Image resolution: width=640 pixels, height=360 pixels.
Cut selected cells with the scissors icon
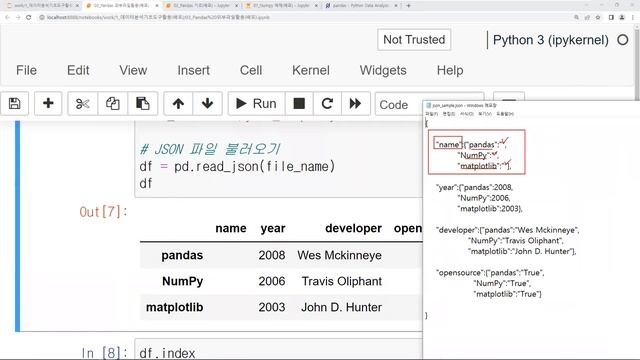tap(82, 104)
